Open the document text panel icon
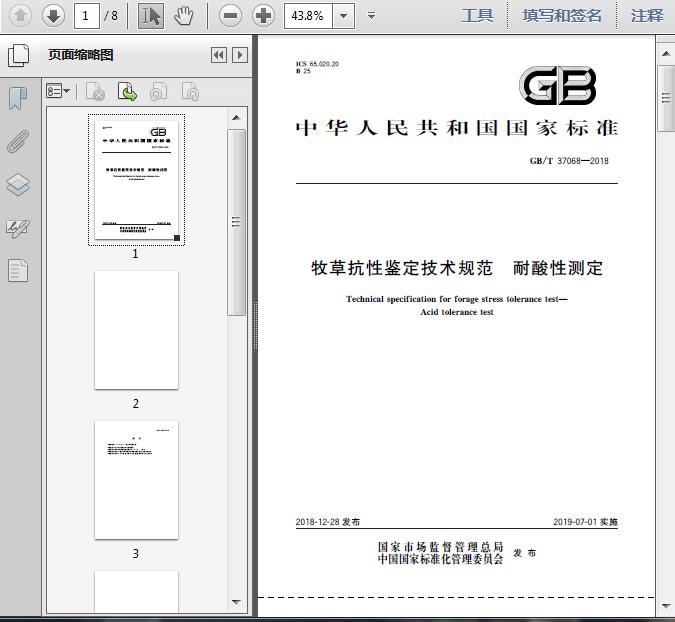This screenshot has width=675, height=622. pyautogui.click(x=18, y=271)
